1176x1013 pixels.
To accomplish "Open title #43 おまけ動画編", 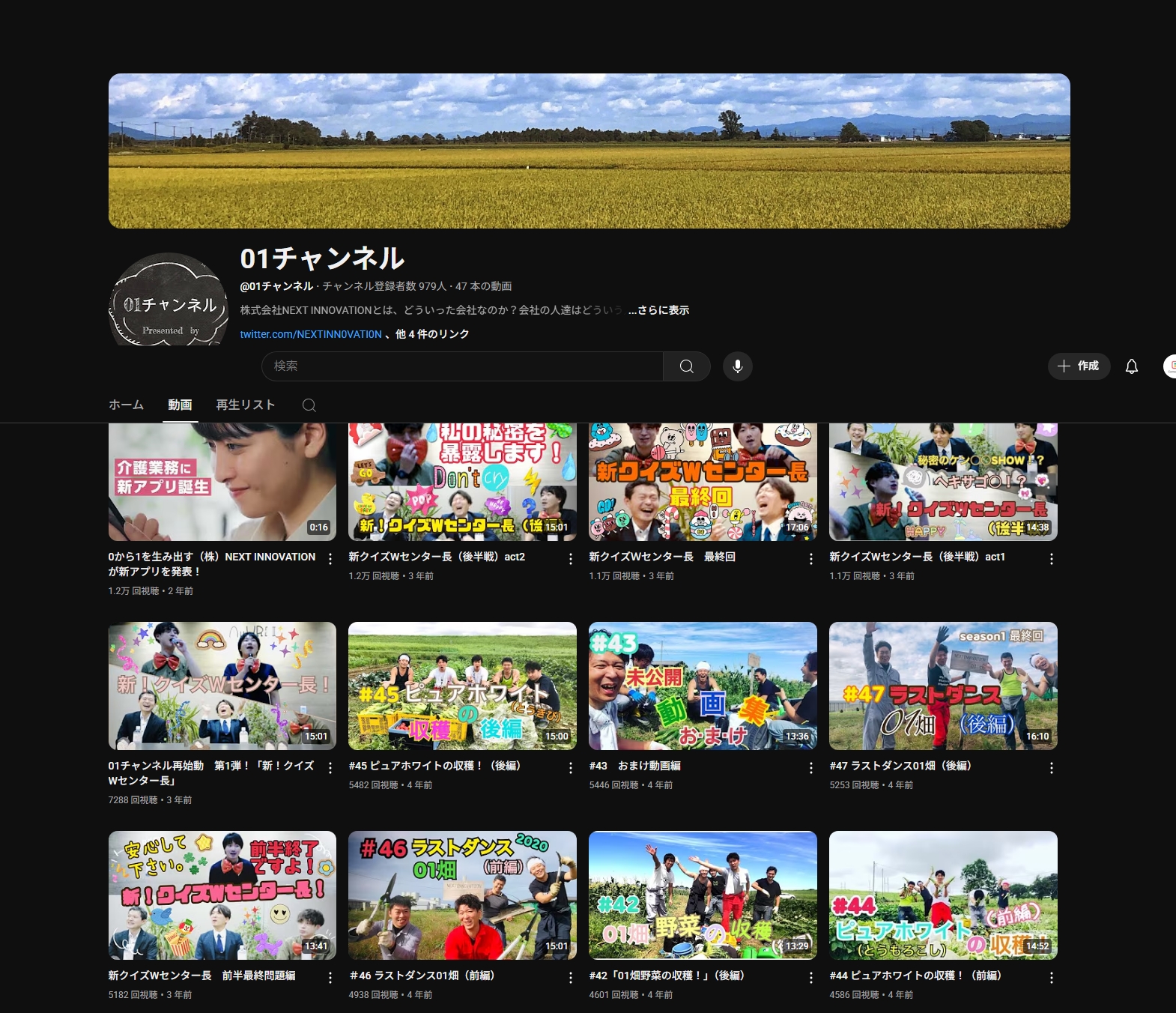I will coord(634,766).
